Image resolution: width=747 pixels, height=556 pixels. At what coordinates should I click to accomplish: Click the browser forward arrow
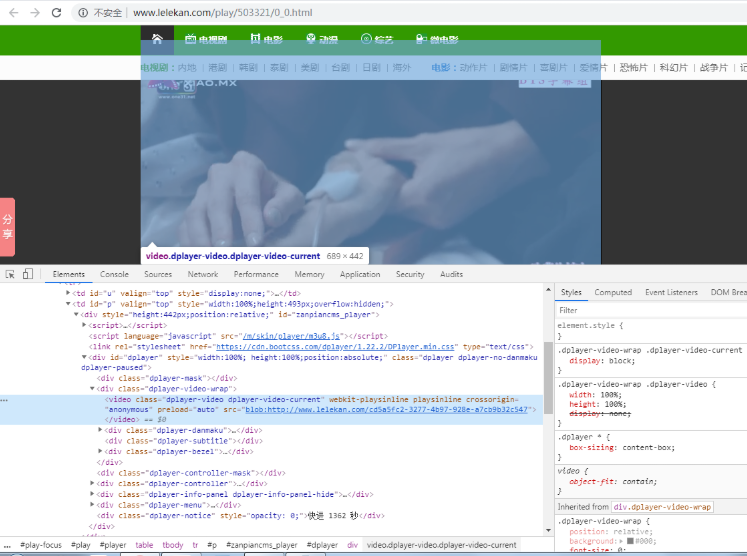click(35, 13)
